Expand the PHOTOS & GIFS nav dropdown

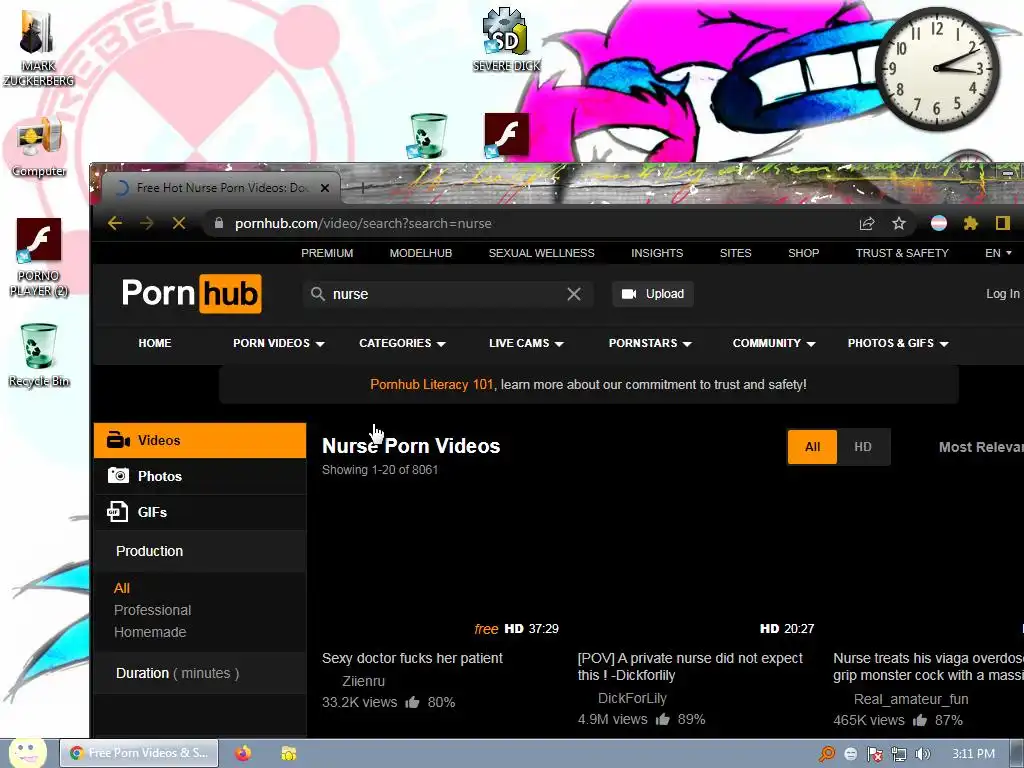click(898, 343)
